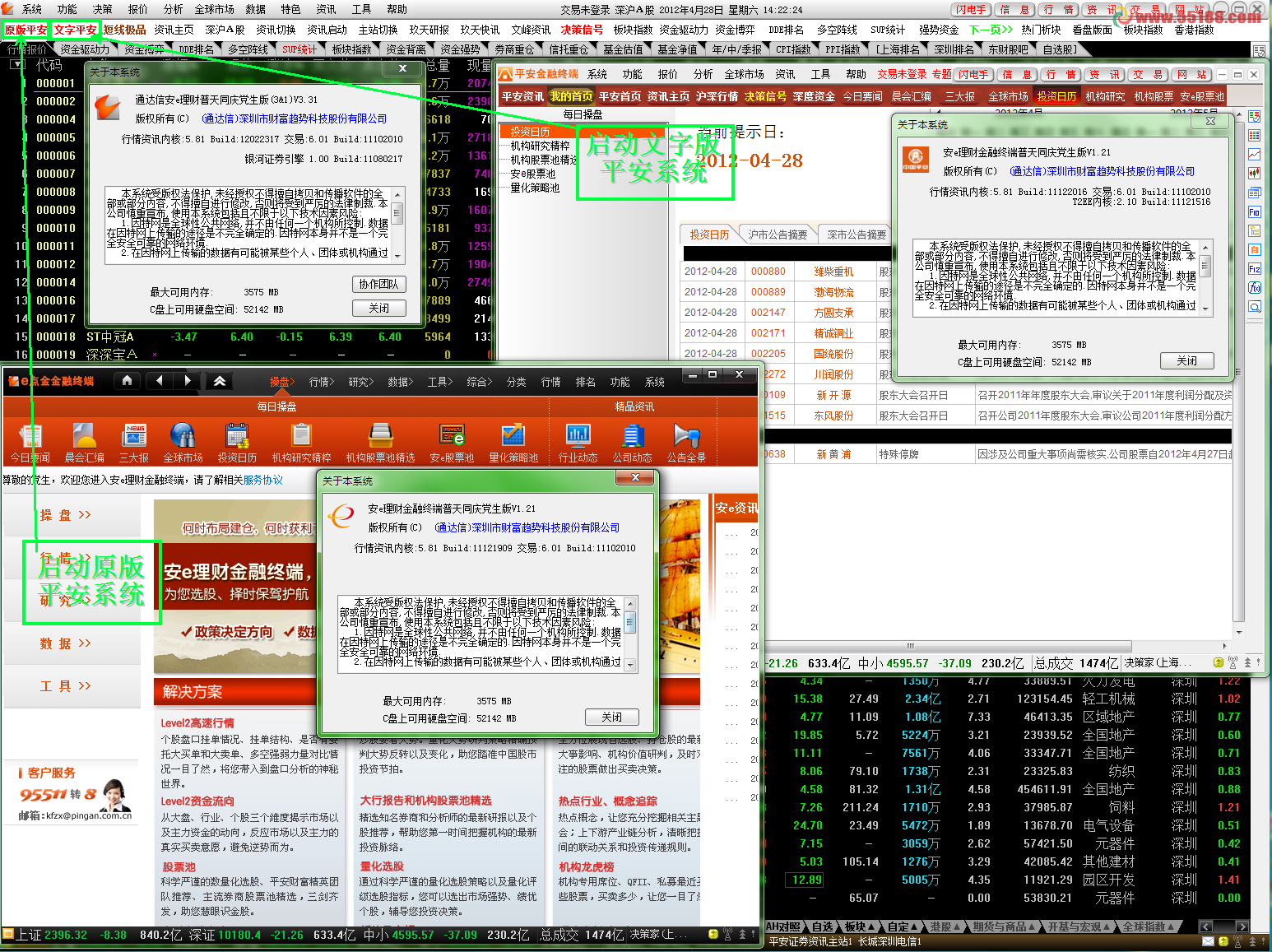Expand 工具> menu in e点金 top bar
This screenshot has width=1272, height=952.
pos(439,382)
